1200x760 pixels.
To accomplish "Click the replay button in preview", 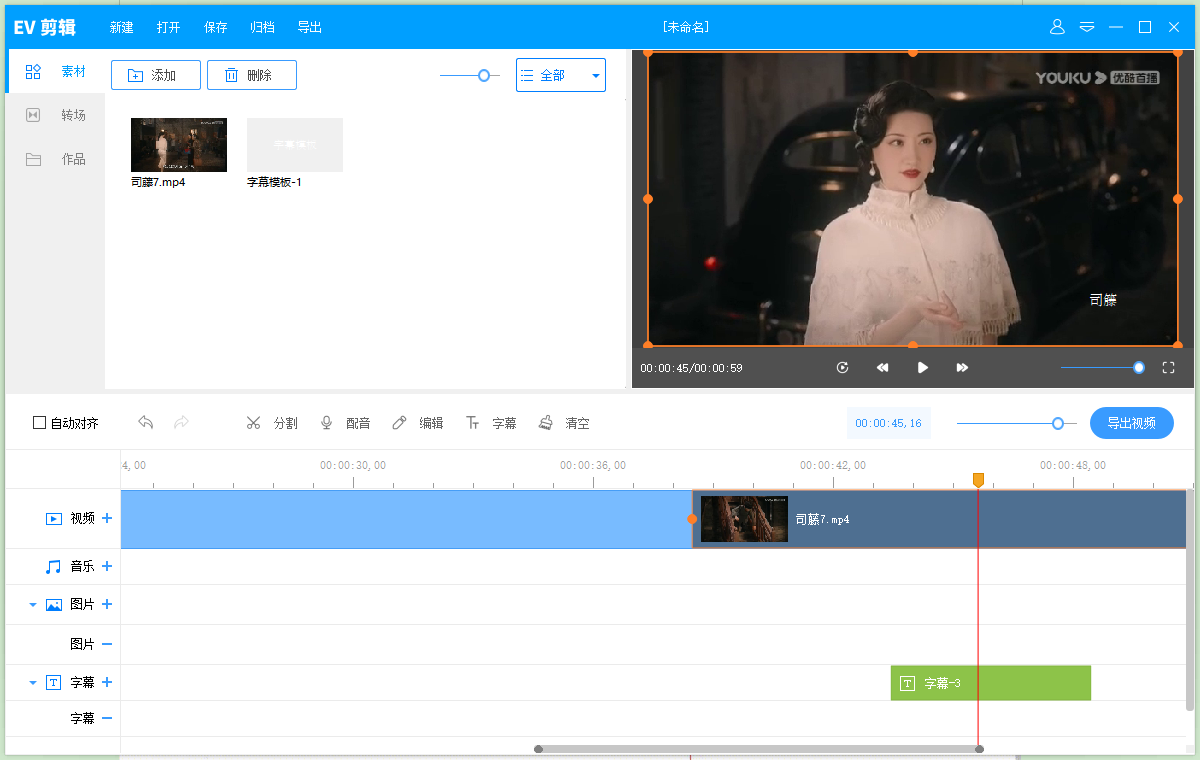I will [x=843, y=368].
